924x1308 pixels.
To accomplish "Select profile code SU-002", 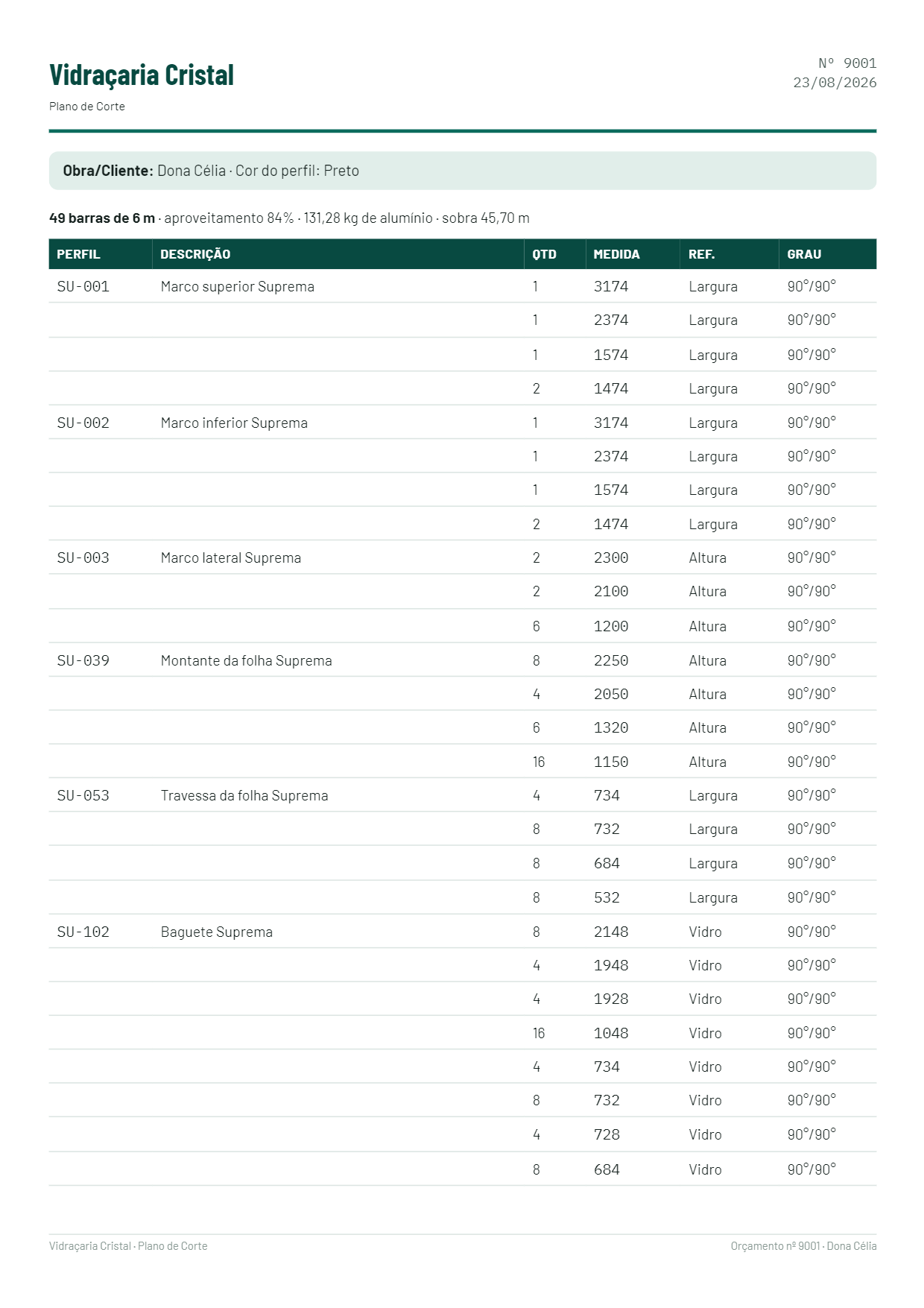I will pos(83,423).
